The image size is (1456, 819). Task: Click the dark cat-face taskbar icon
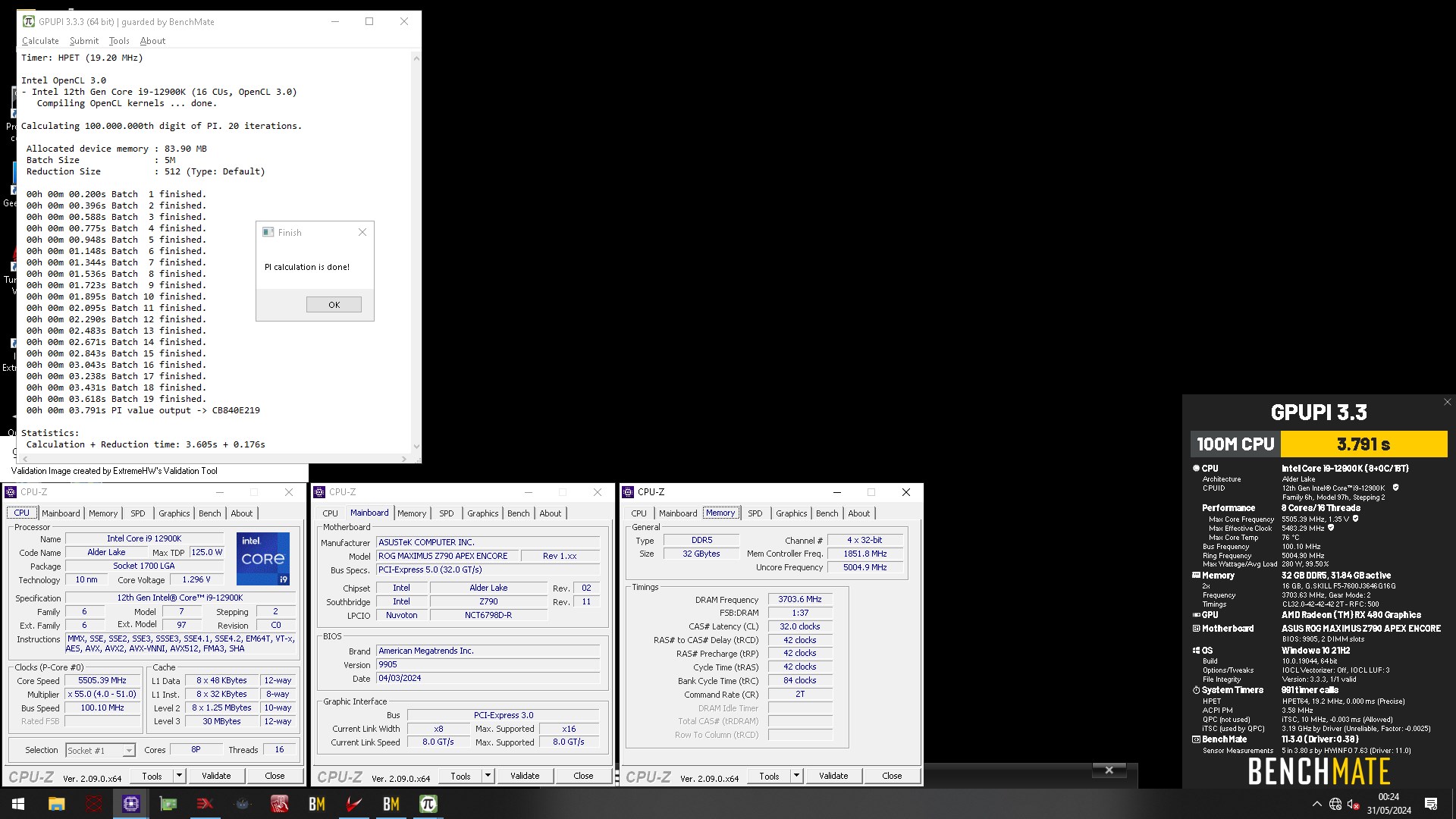[x=243, y=804]
